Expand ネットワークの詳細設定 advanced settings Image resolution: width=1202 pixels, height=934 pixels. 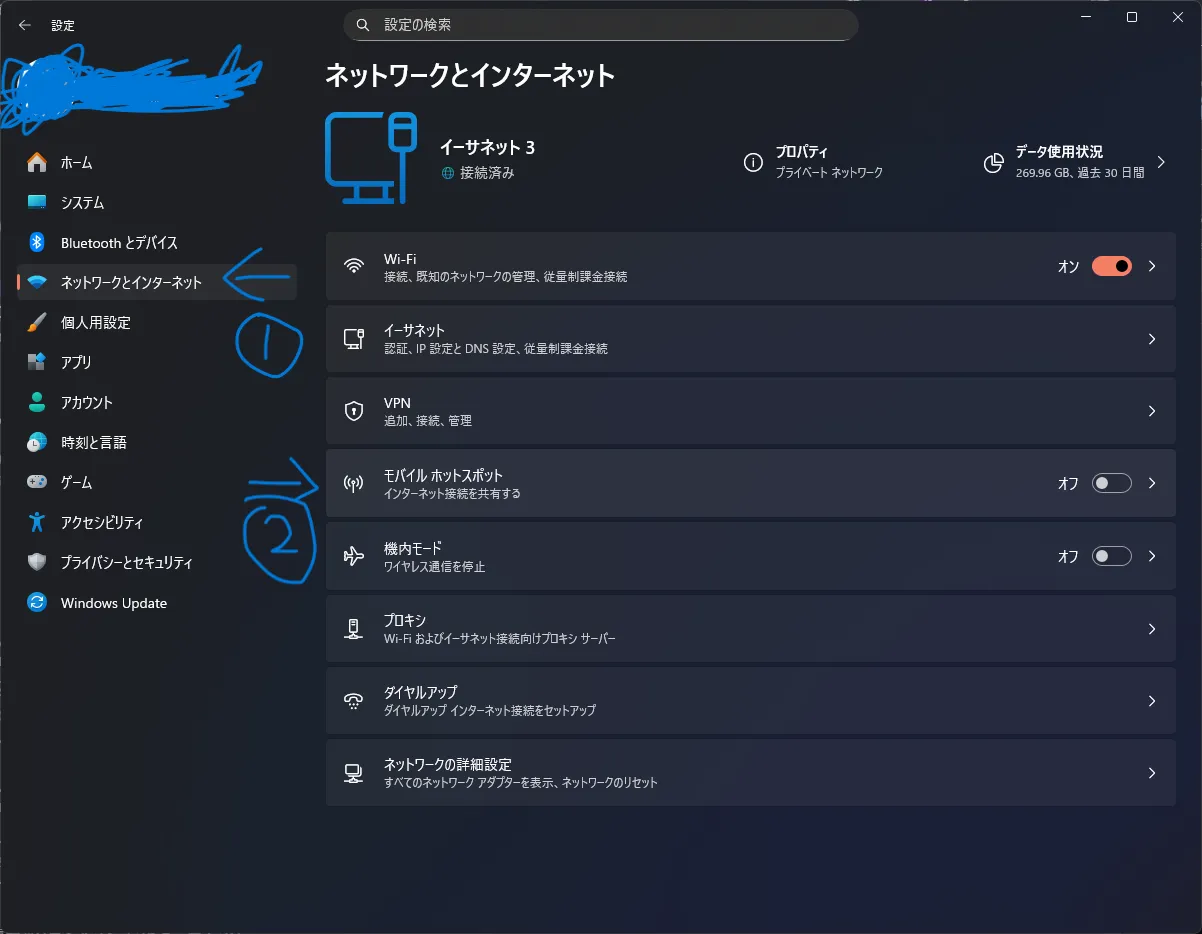(1151, 772)
